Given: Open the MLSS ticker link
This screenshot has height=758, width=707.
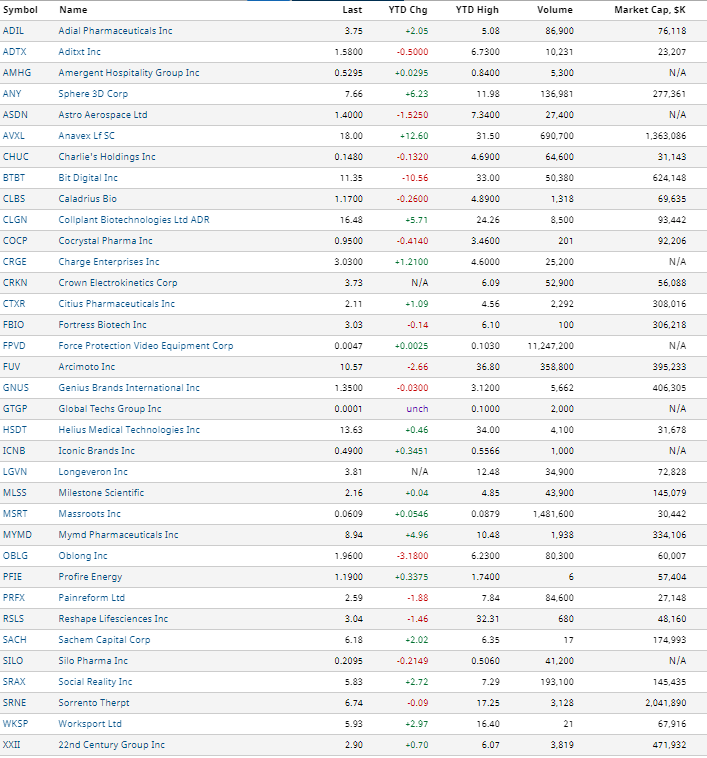Looking at the screenshot, I should click(x=14, y=493).
